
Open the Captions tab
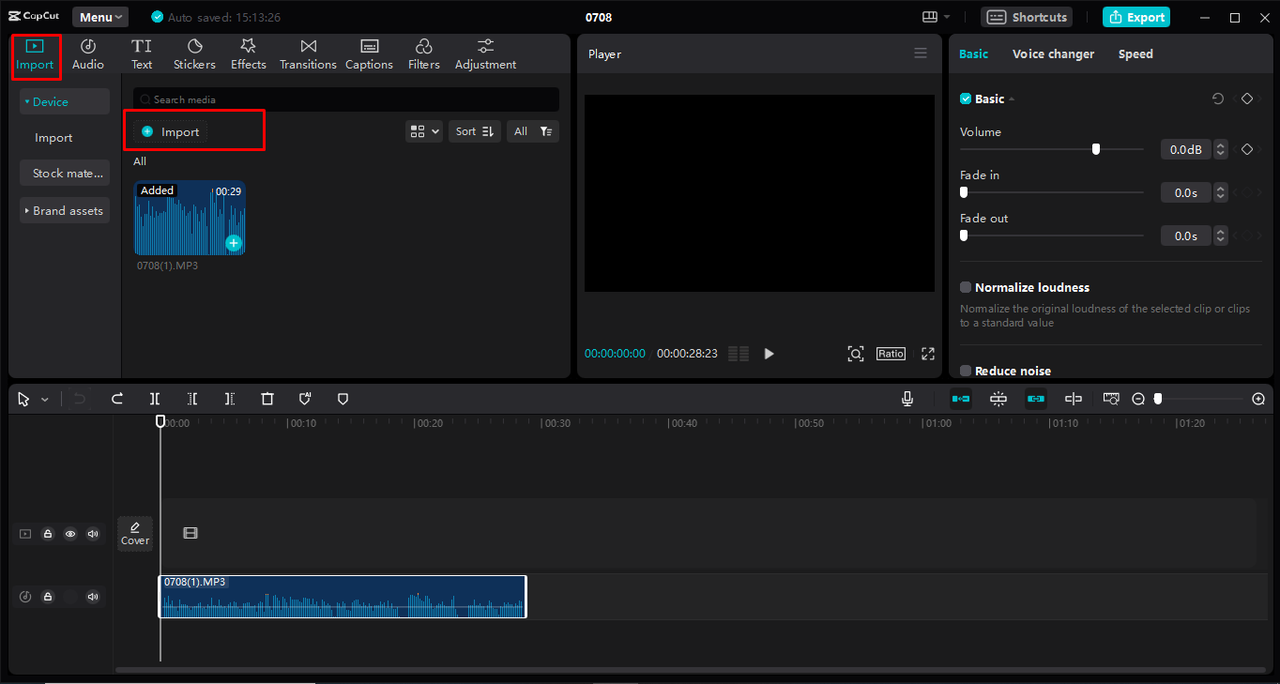(x=369, y=55)
